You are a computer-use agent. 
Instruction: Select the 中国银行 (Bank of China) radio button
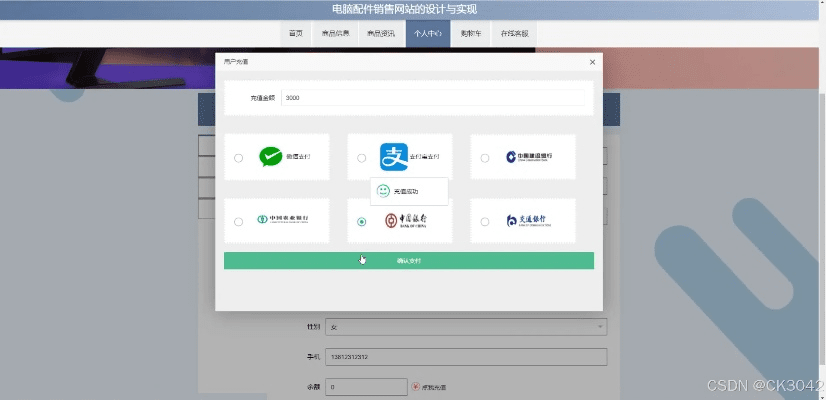tap(361, 222)
